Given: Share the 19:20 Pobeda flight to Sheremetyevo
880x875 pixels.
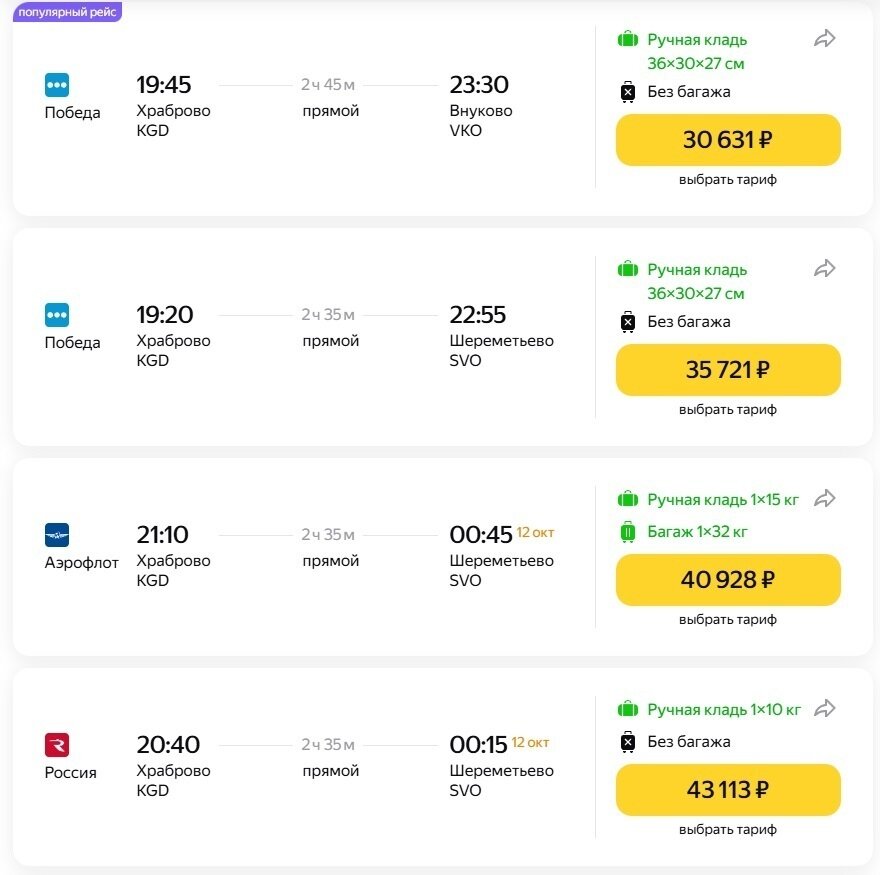Looking at the screenshot, I should (824, 269).
